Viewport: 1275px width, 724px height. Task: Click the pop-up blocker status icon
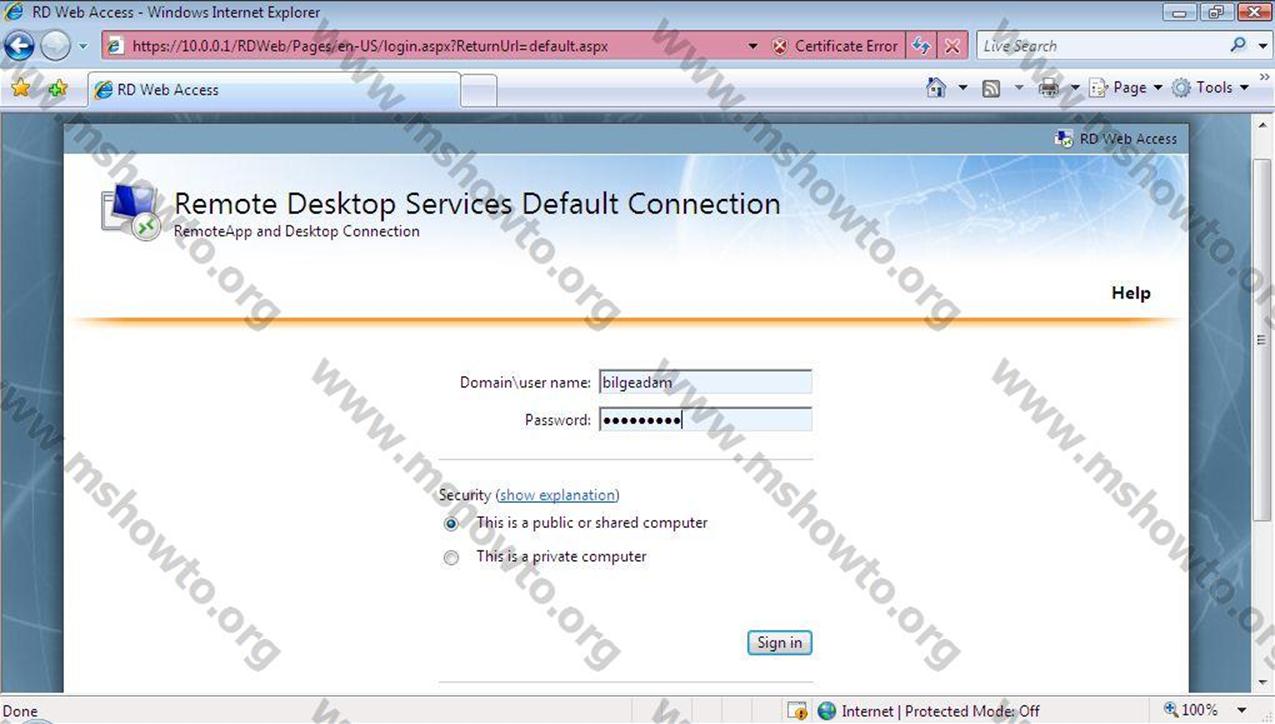click(797, 711)
